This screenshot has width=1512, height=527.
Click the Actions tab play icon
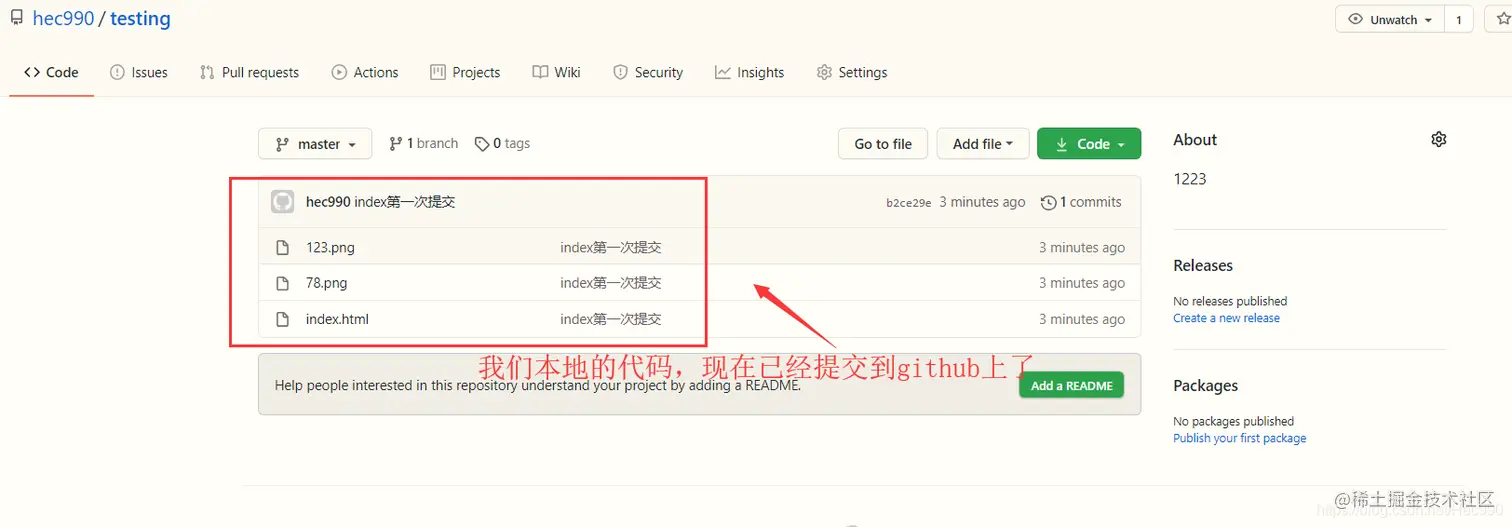(339, 72)
